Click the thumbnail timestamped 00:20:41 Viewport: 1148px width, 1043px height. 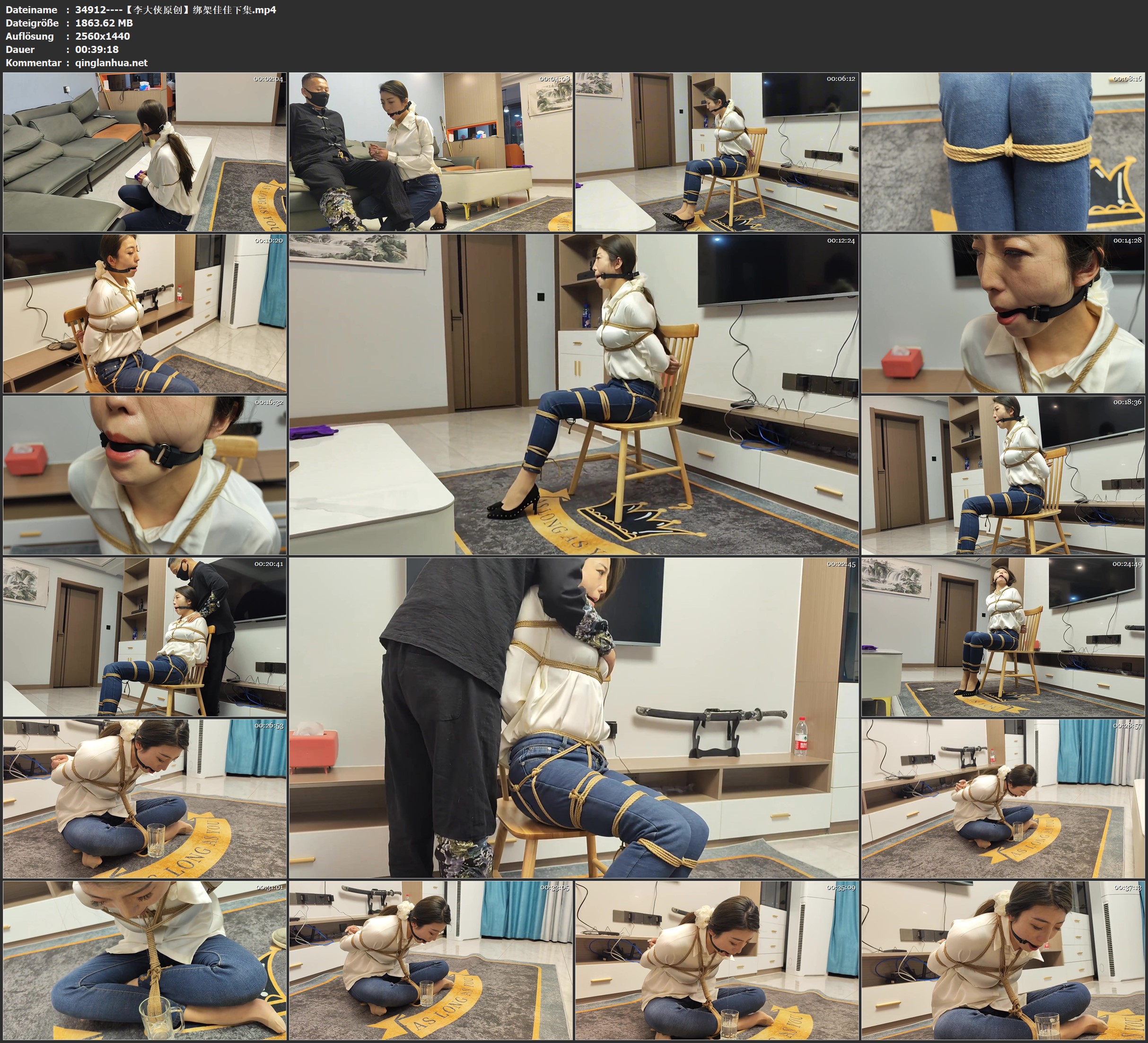(x=145, y=637)
